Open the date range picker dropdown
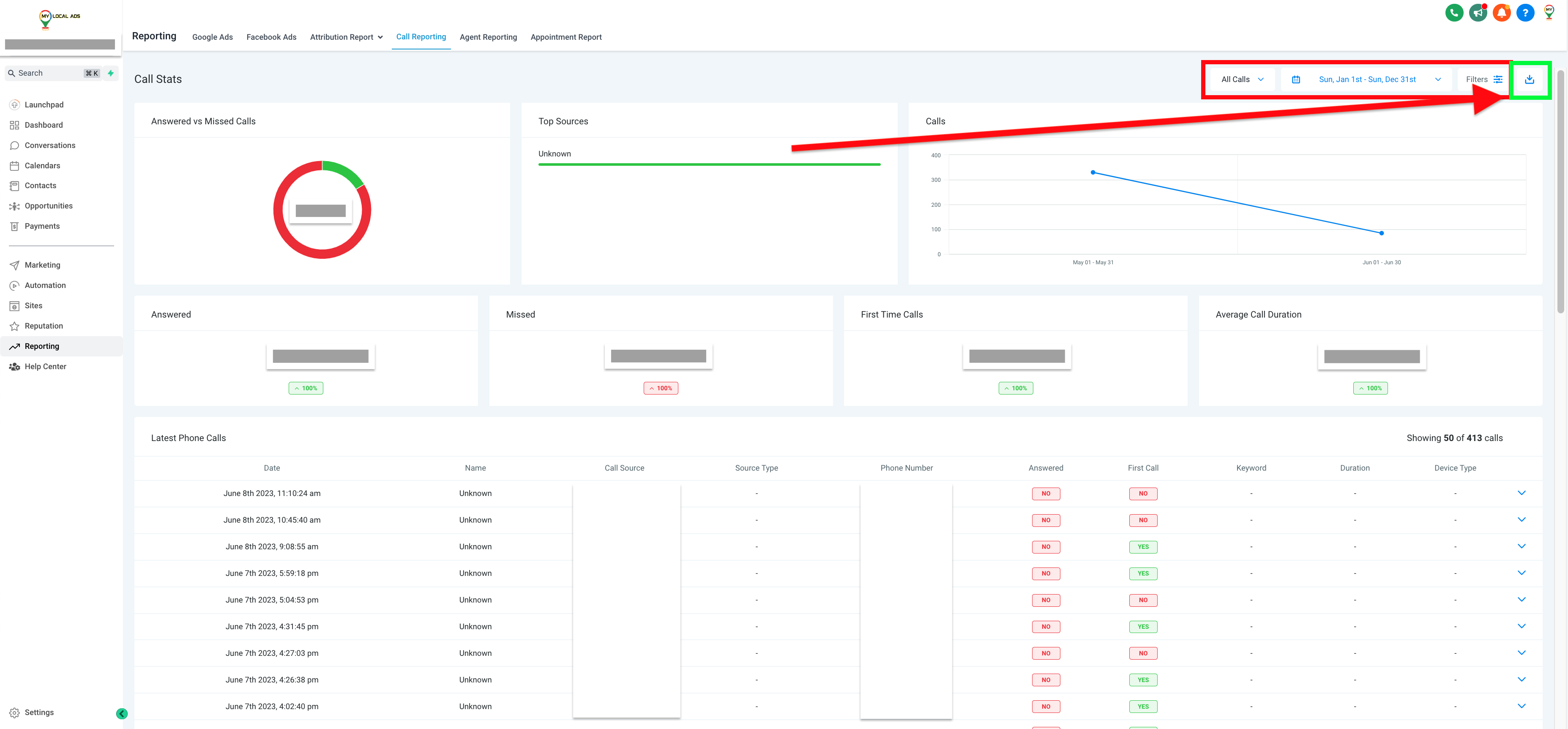The image size is (1568, 729). click(1366, 79)
